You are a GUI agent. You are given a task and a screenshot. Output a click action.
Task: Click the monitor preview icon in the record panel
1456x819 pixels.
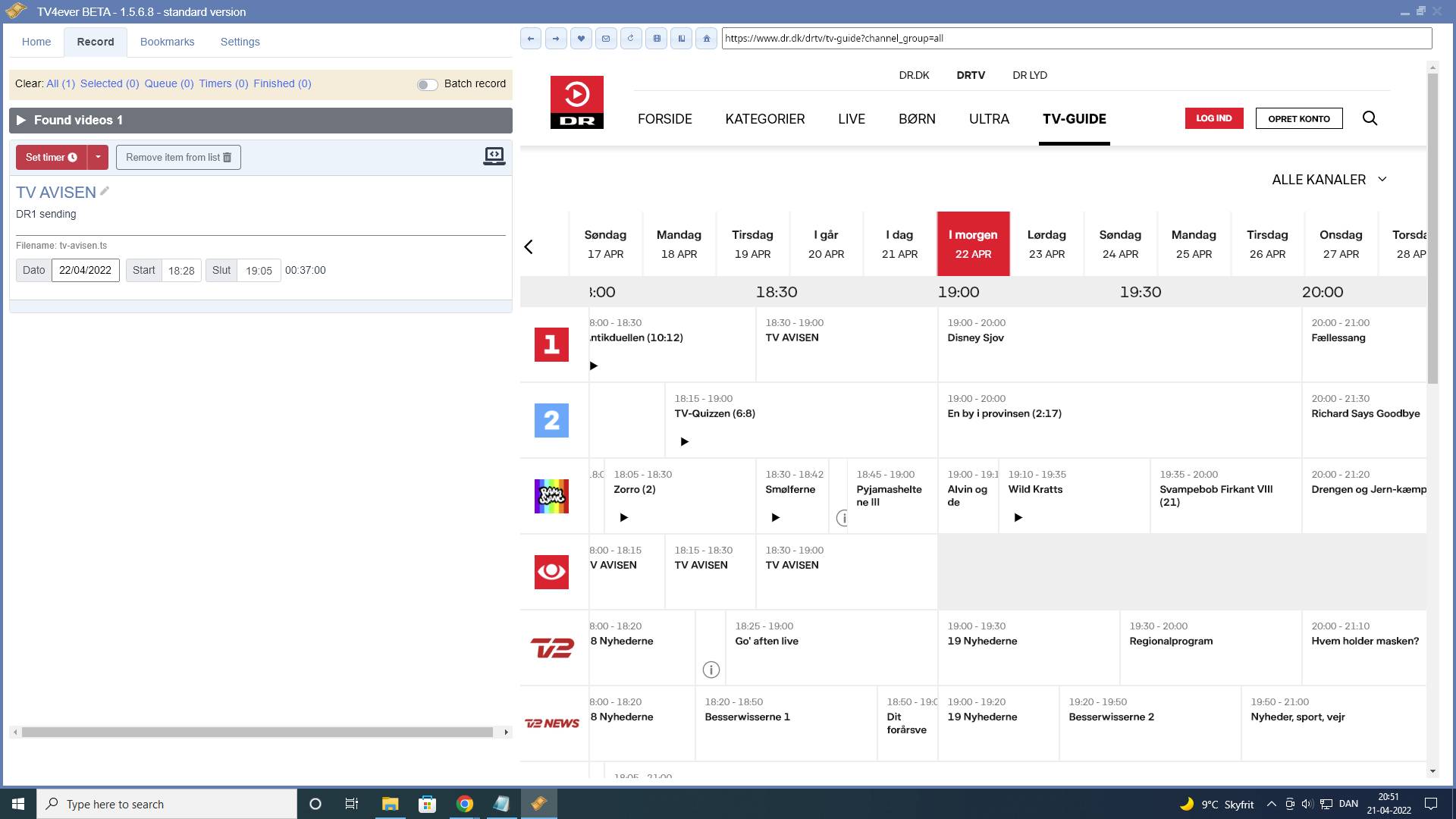(x=494, y=156)
